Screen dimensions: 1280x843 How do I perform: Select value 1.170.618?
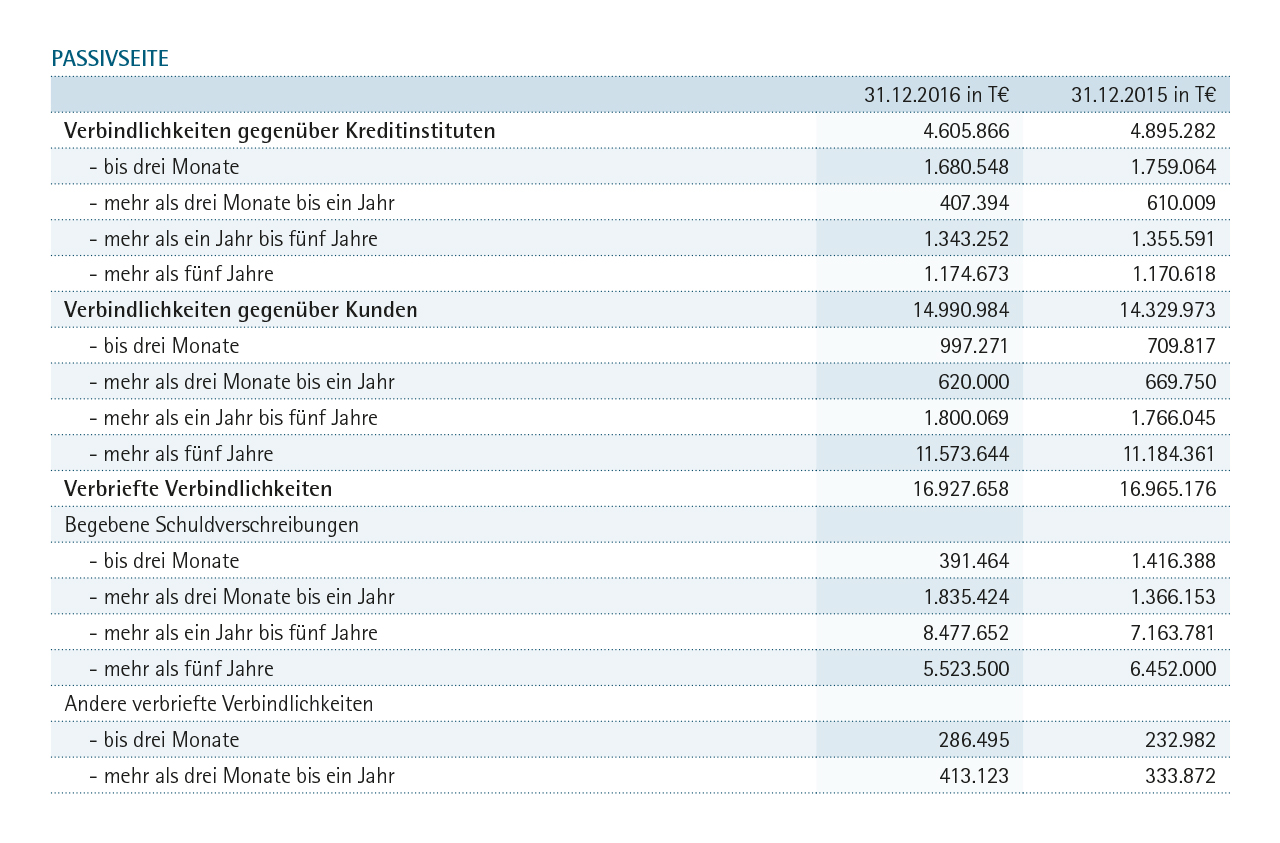(1174, 274)
